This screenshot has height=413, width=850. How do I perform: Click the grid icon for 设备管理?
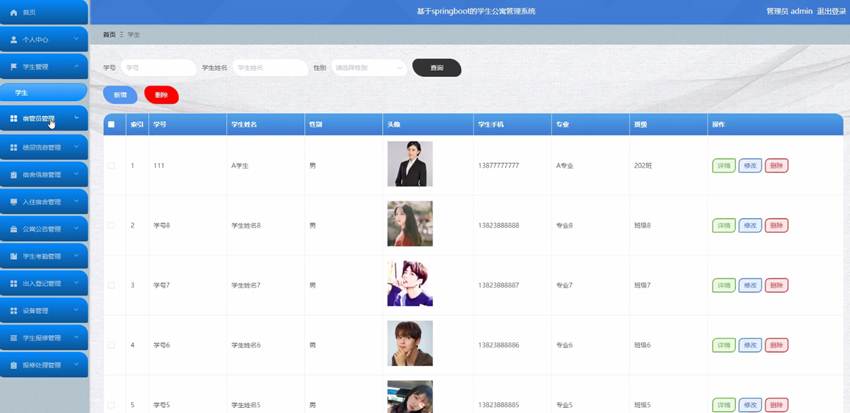tap(14, 311)
